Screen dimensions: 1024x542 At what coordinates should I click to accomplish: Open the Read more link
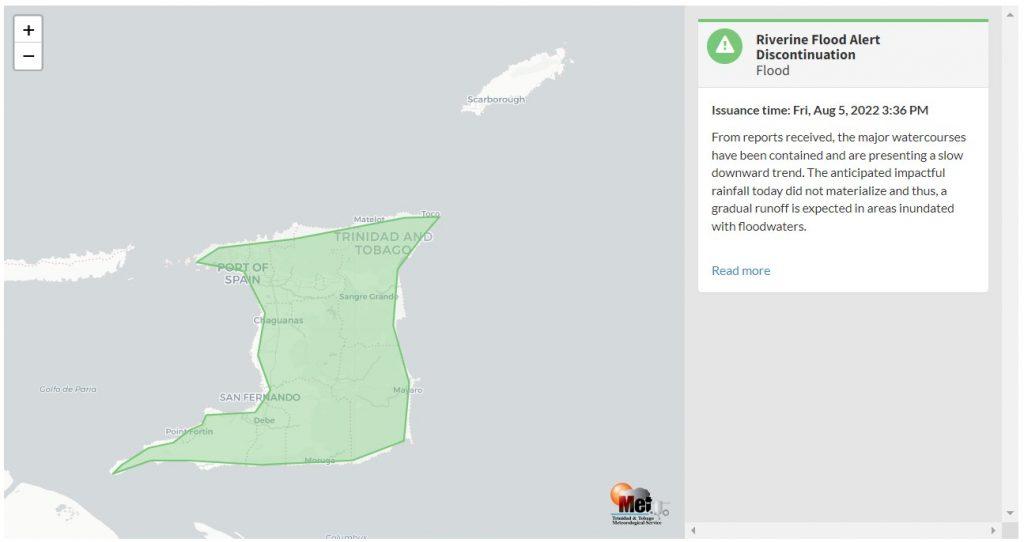click(x=741, y=270)
